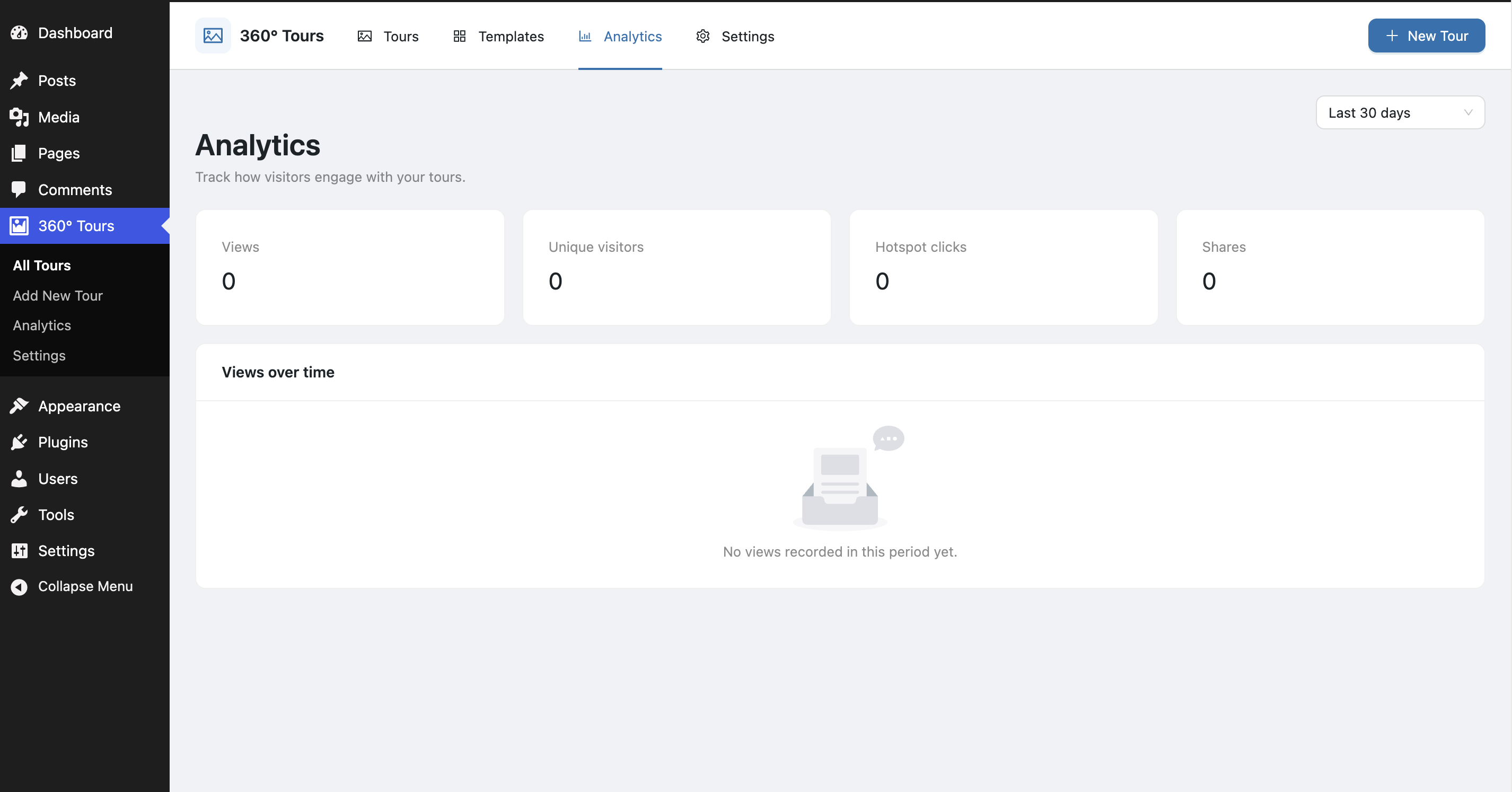Open the Users menu item
This screenshot has width=1512, height=792.
click(x=84, y=479)
